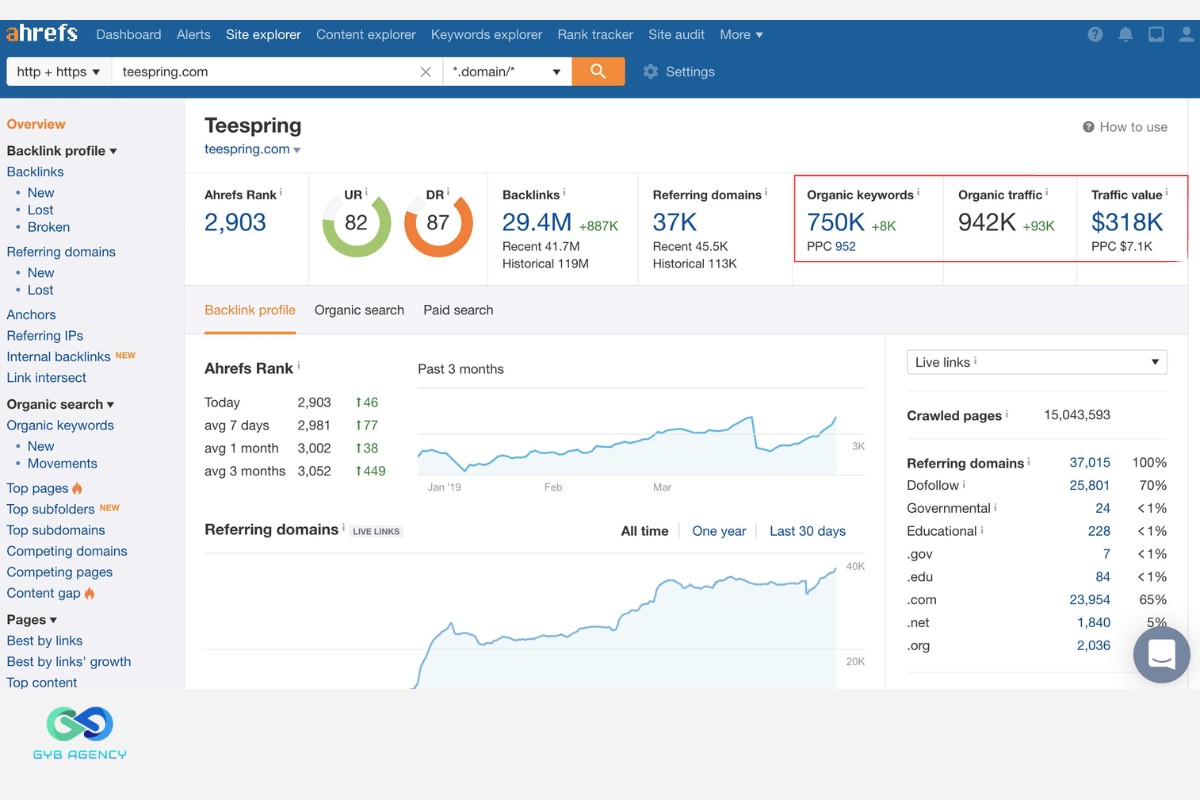This screenshot has width=1200, height=800.
Task: Open Site audit in navigation
Action: tap(676, 34)
